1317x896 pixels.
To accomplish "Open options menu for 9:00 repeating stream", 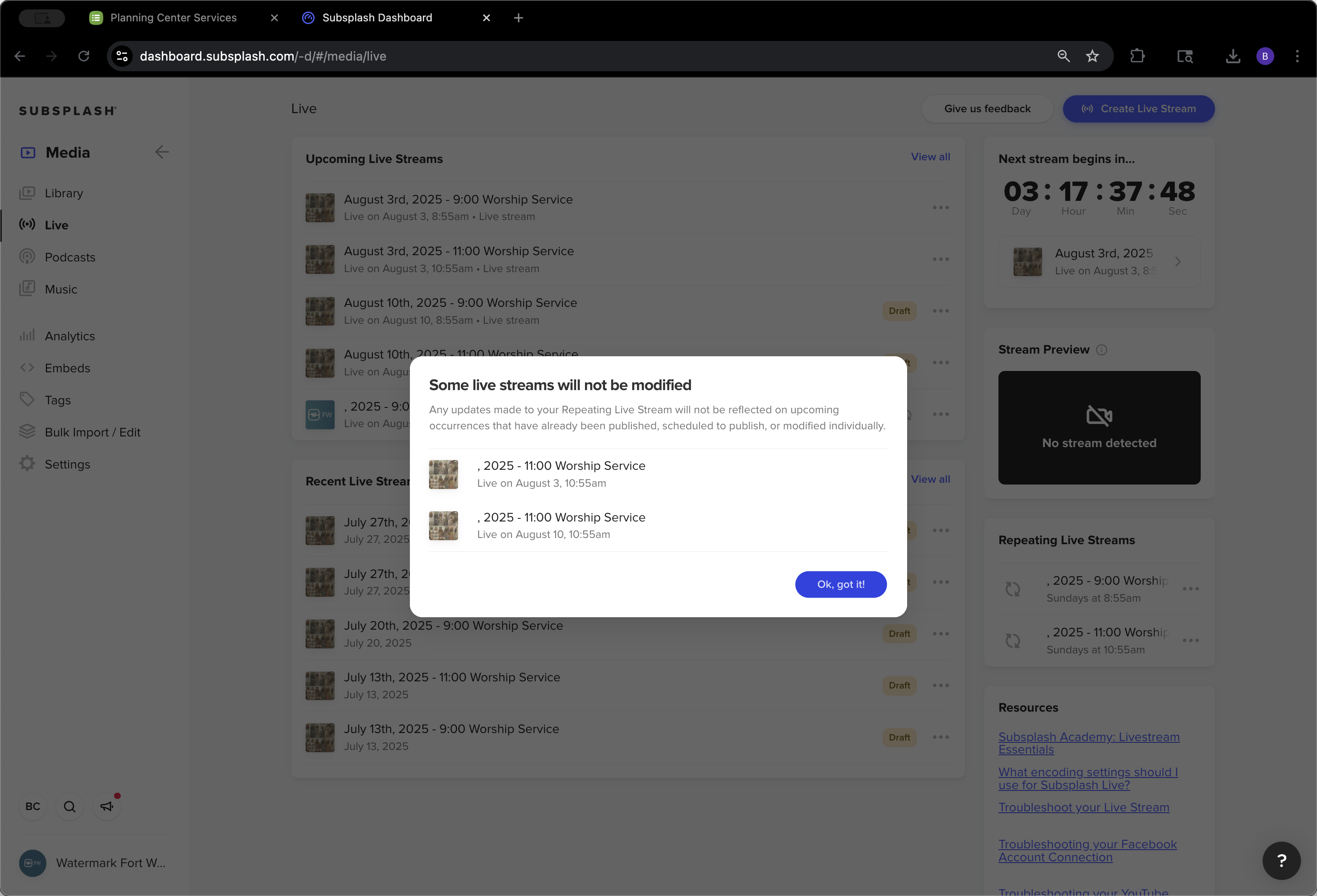I will pyautogui.click(x=1190, y=589).
